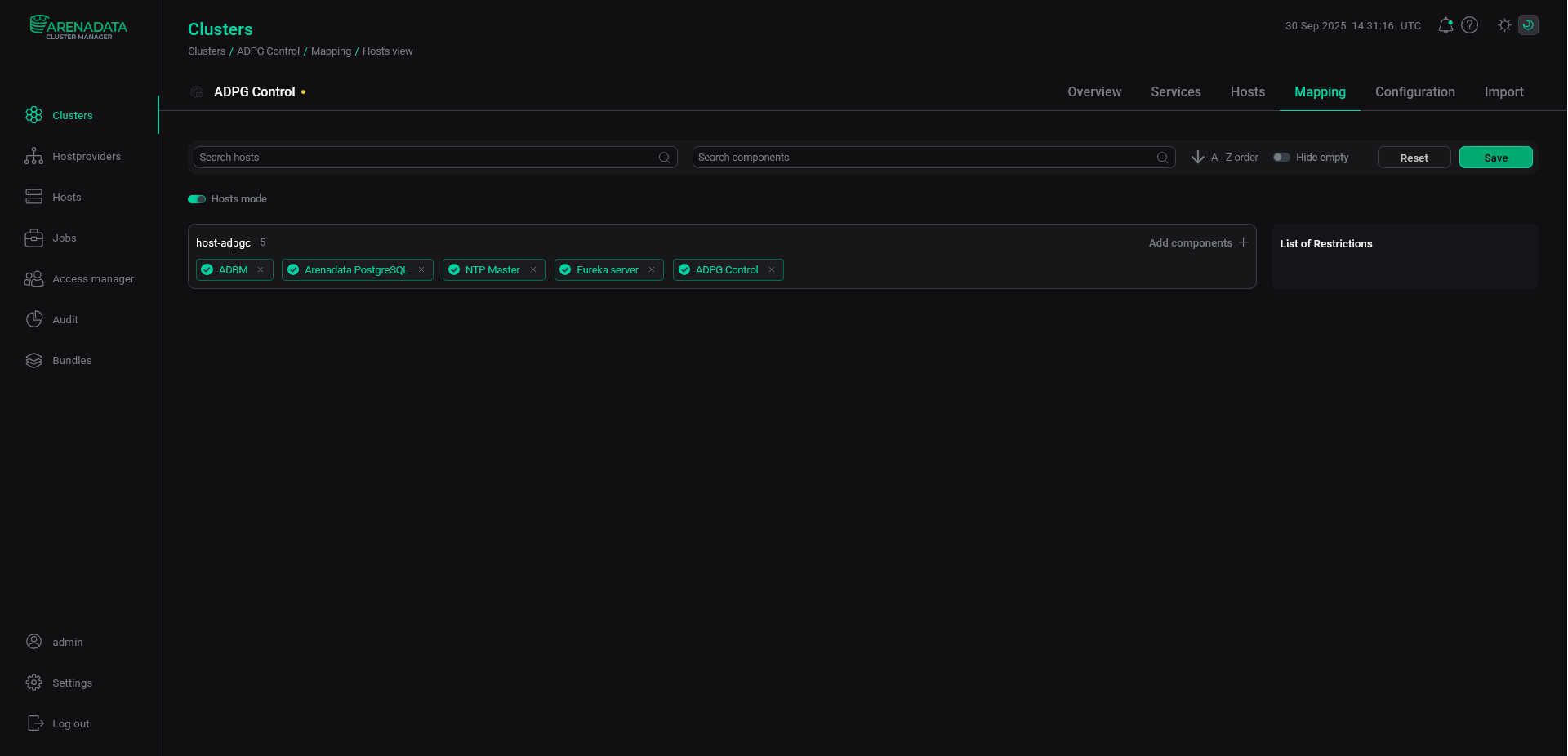1568x756 pixels.
Task: Open the Configuration tab
Action: pyautogui.click(x=1414, y=91)
